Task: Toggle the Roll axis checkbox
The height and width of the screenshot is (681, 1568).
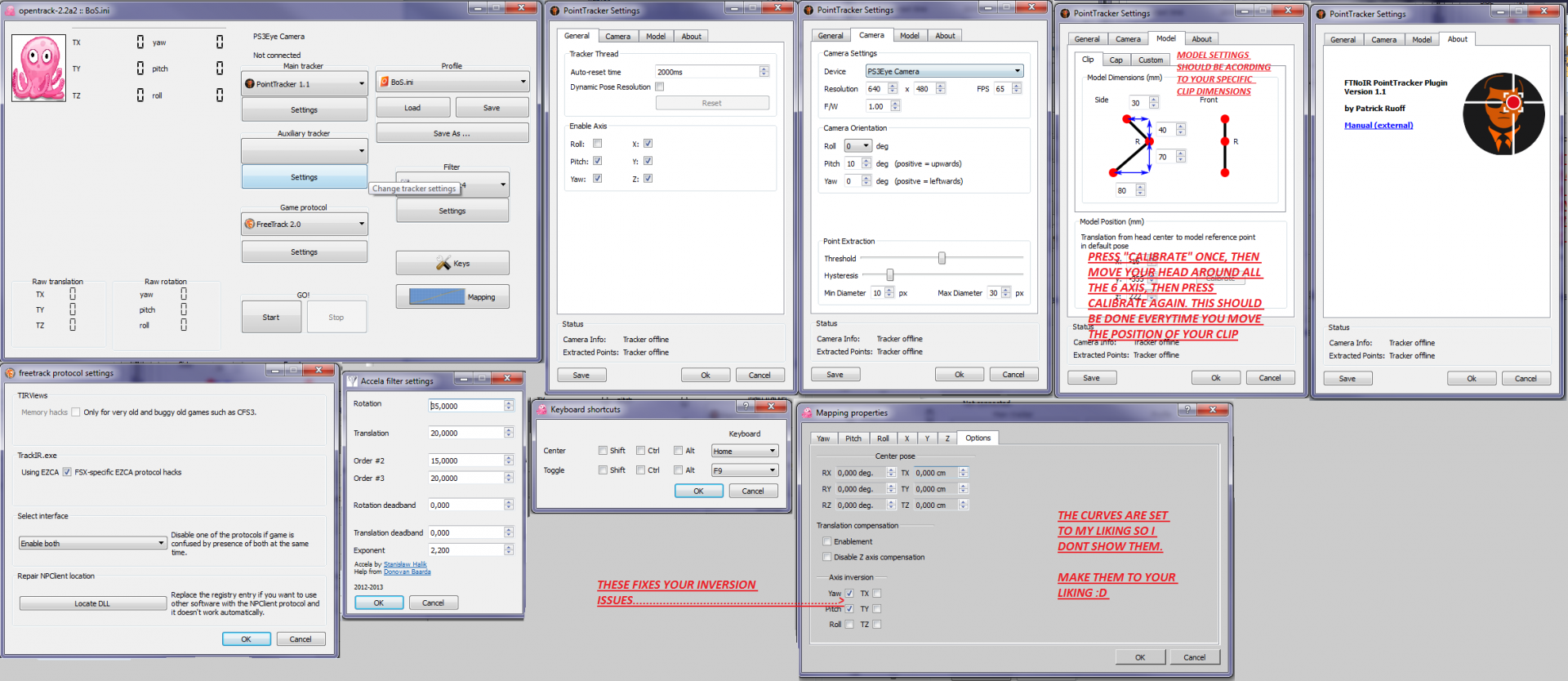Action: (597, 144)
